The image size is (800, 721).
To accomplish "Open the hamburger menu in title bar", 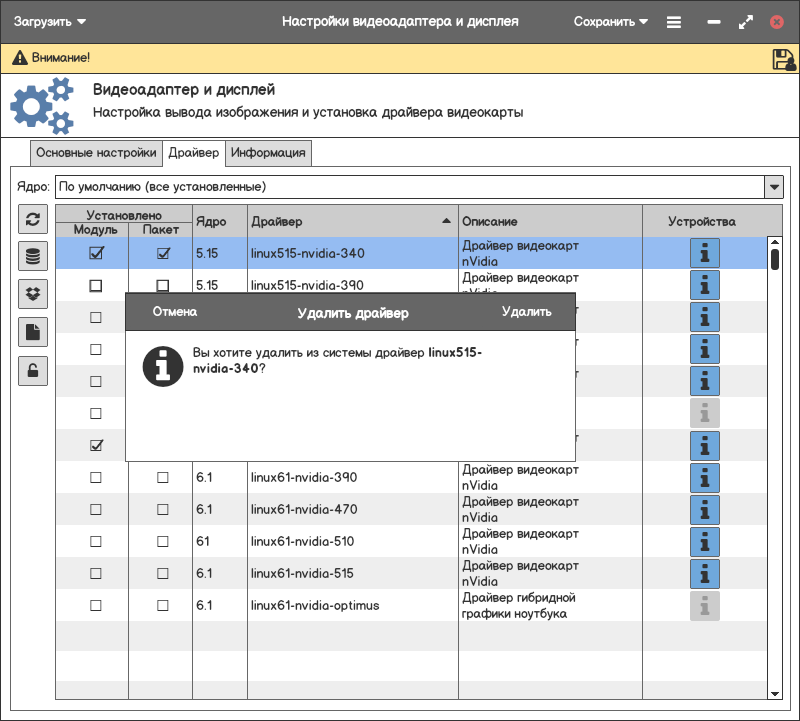I will 674,21.
